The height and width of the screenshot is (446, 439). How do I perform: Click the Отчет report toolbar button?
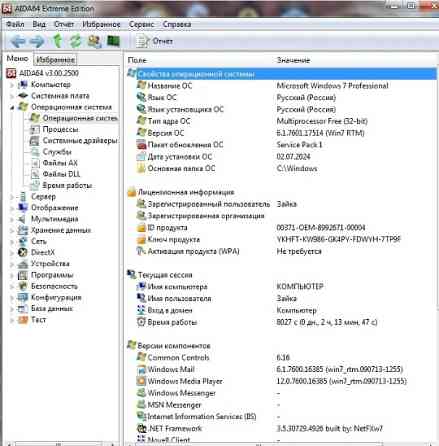coord(155,41)
